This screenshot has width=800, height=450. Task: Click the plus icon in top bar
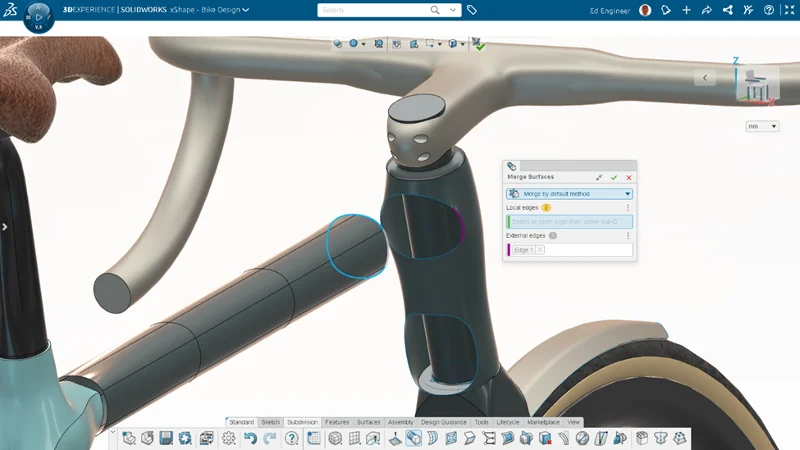[x=686, y=10]
